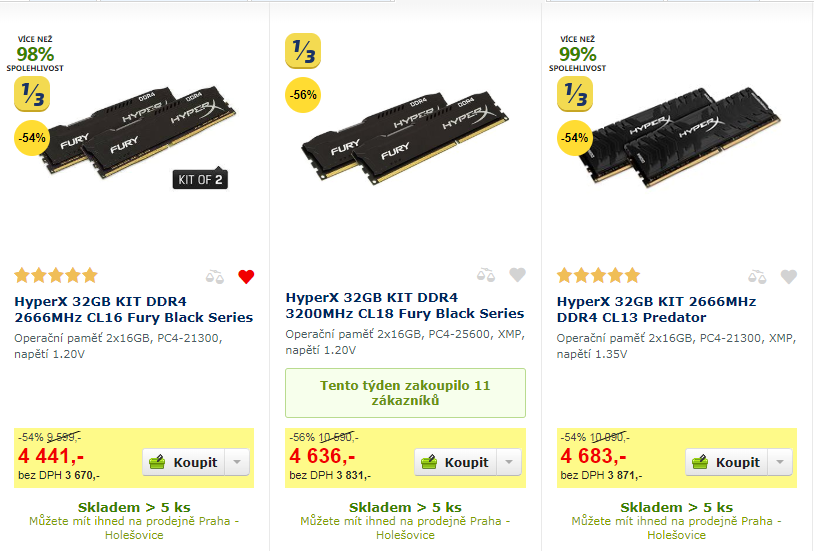The height and width of the screenshot is (551, 814).
Task: Click the 1/3 installment badge on 3200MHz Fury
Action: pos(303,52)
